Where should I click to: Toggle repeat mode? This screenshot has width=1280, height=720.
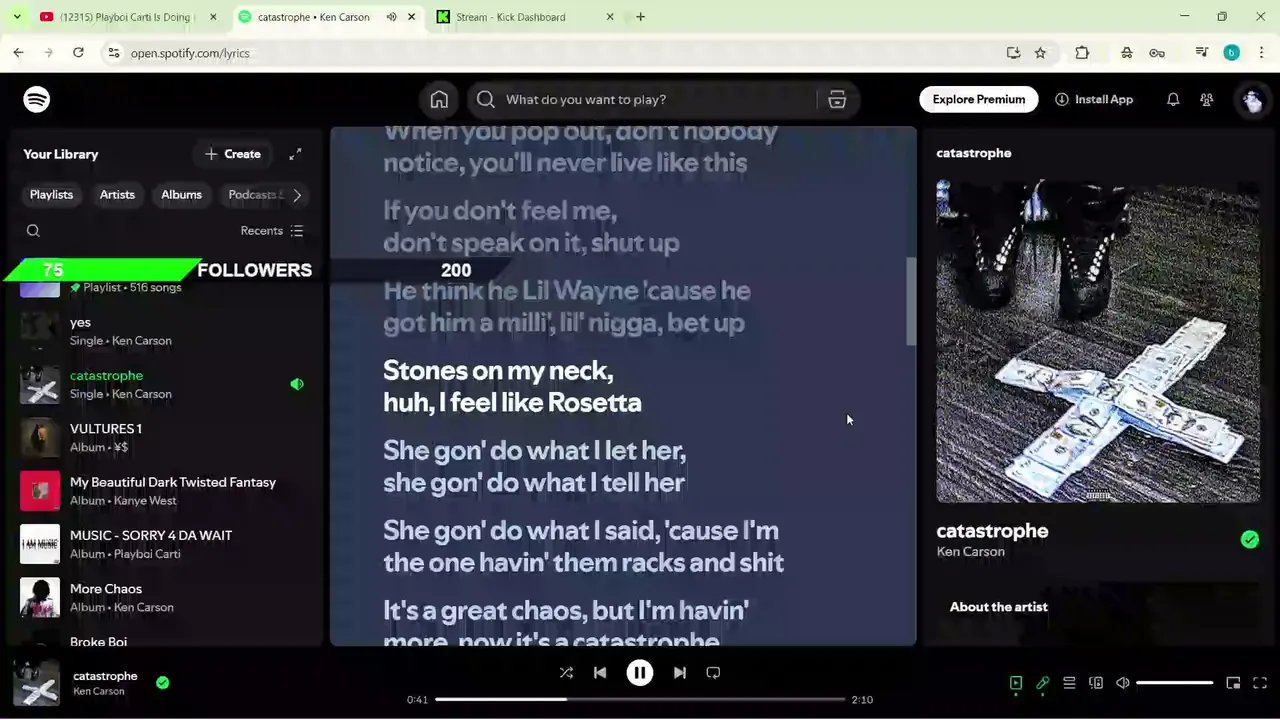[713, 673]
